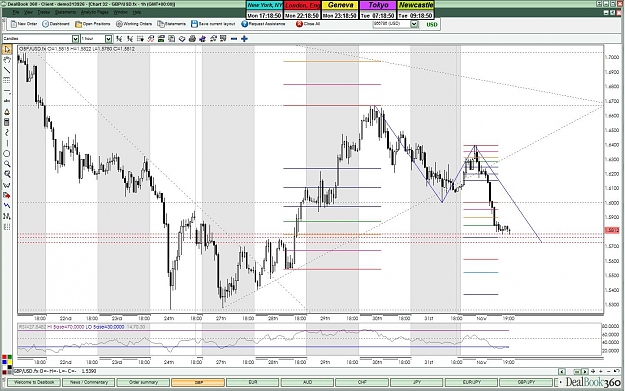Image resolution: width=625 pixels, height=391 pixels.
Task: Open the Dashboard
Action: (x=56, y=24)
